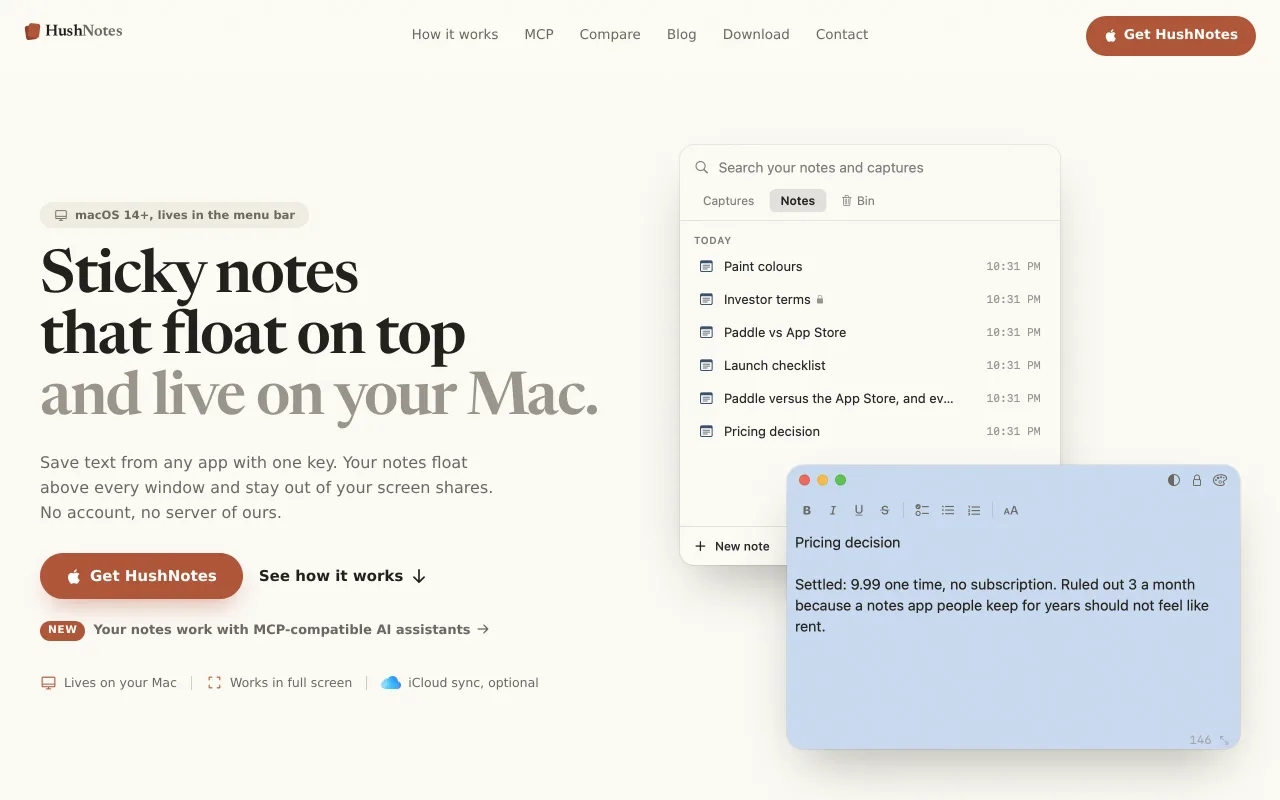Click the Works in full screen label
This screenshot has width=1280, height=800.
[x=291, y=683]
